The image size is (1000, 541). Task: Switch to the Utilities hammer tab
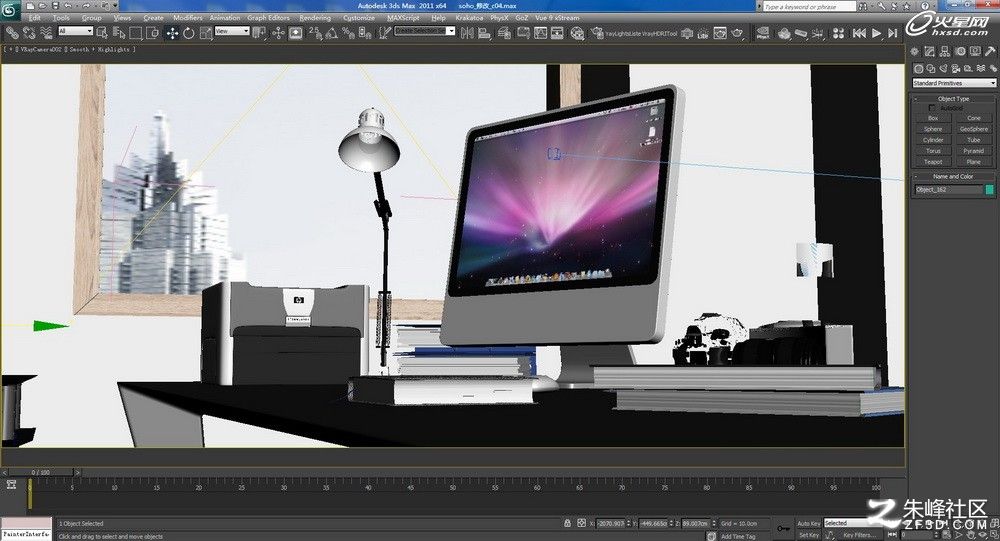[x=990, y=51]
